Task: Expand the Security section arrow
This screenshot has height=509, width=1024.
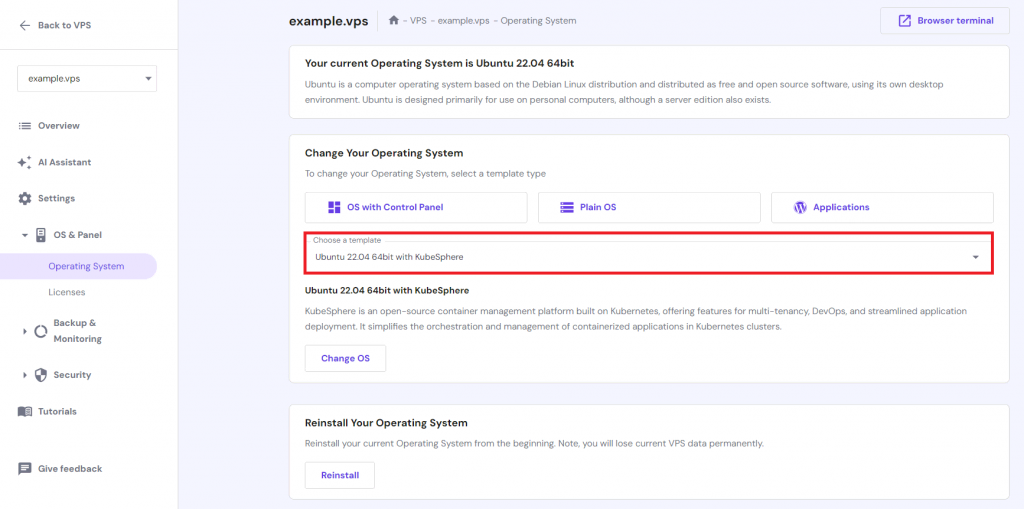Action: pos(25,375)
